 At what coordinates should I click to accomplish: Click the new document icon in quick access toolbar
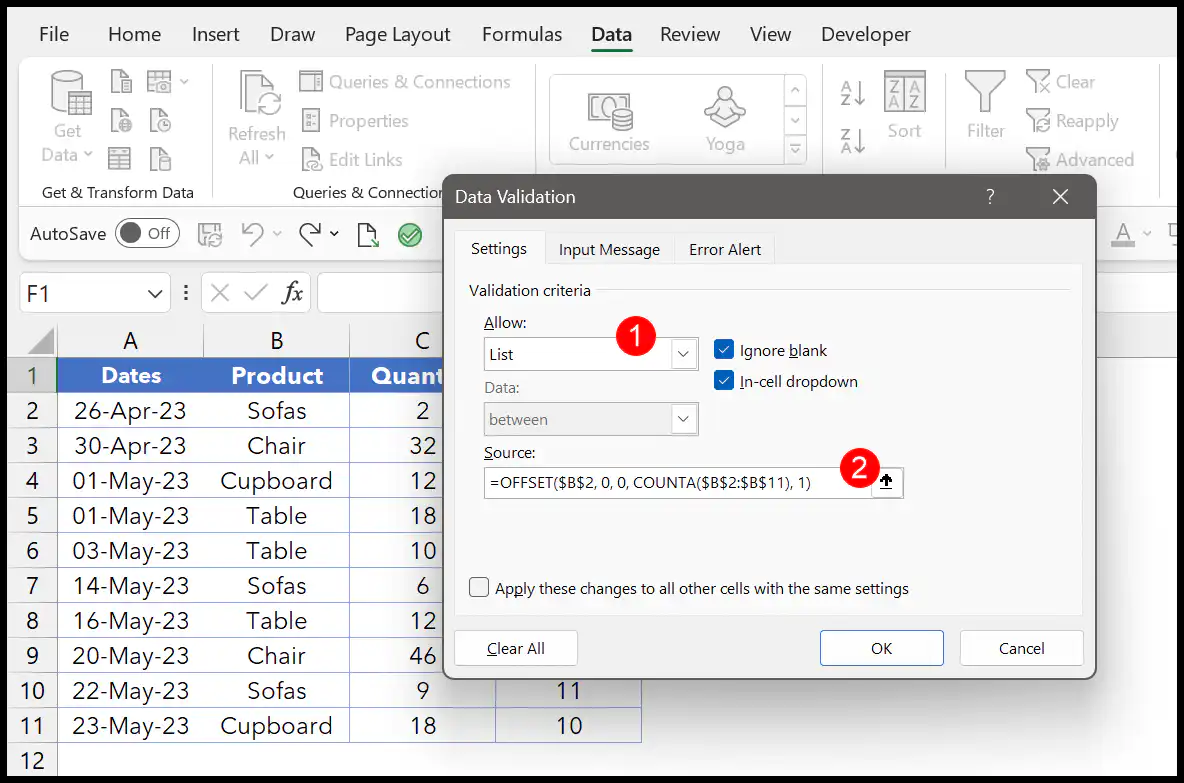click(x=368, y=235)
